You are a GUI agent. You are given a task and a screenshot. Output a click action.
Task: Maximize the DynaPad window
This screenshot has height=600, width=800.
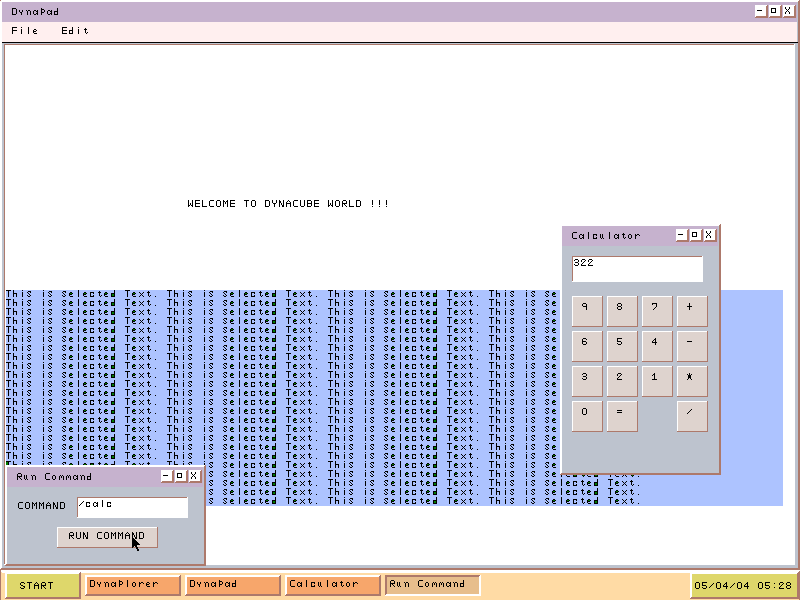tap(774, 11)
